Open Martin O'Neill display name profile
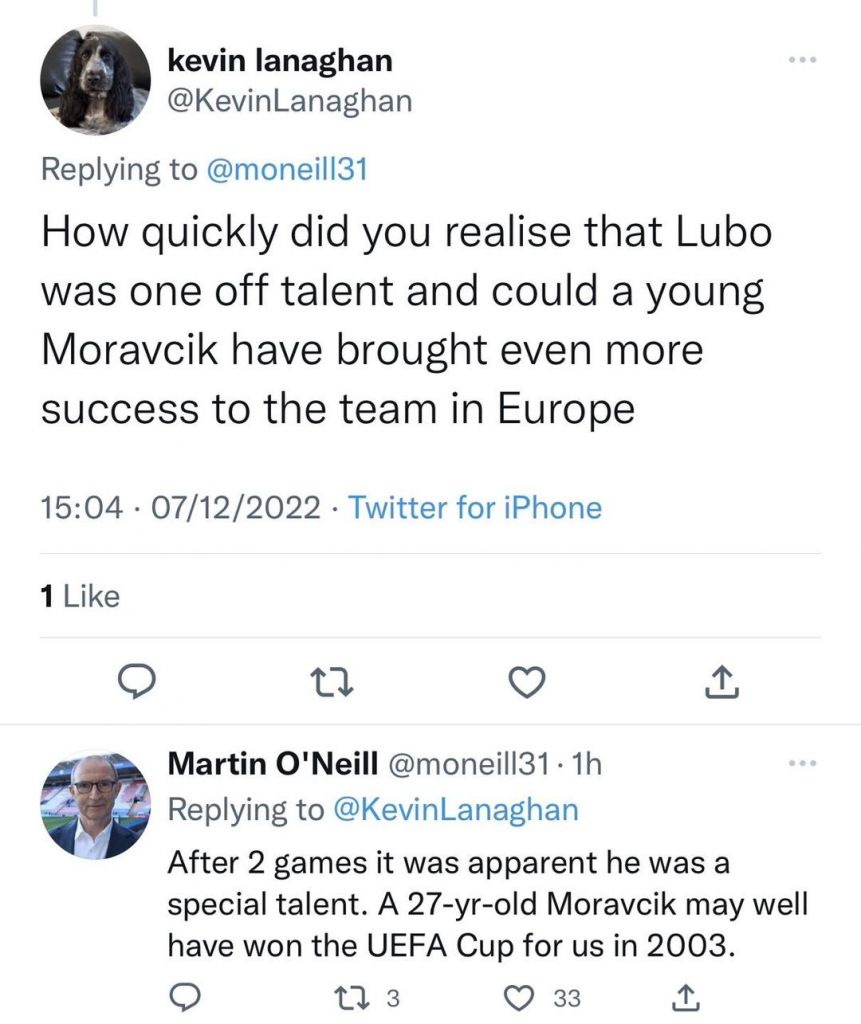Screen dimensions: 861x1024 [x=272, y=765]
